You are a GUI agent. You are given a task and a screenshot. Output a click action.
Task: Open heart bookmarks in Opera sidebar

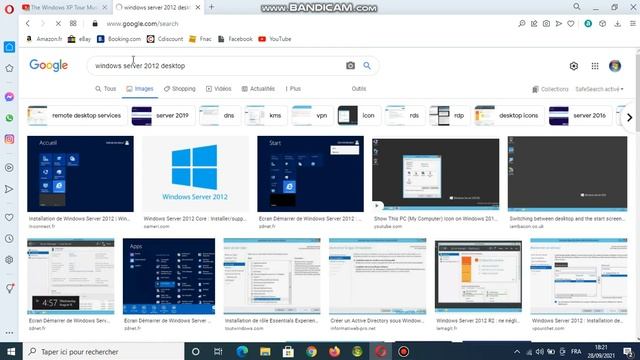pos(9,218)
